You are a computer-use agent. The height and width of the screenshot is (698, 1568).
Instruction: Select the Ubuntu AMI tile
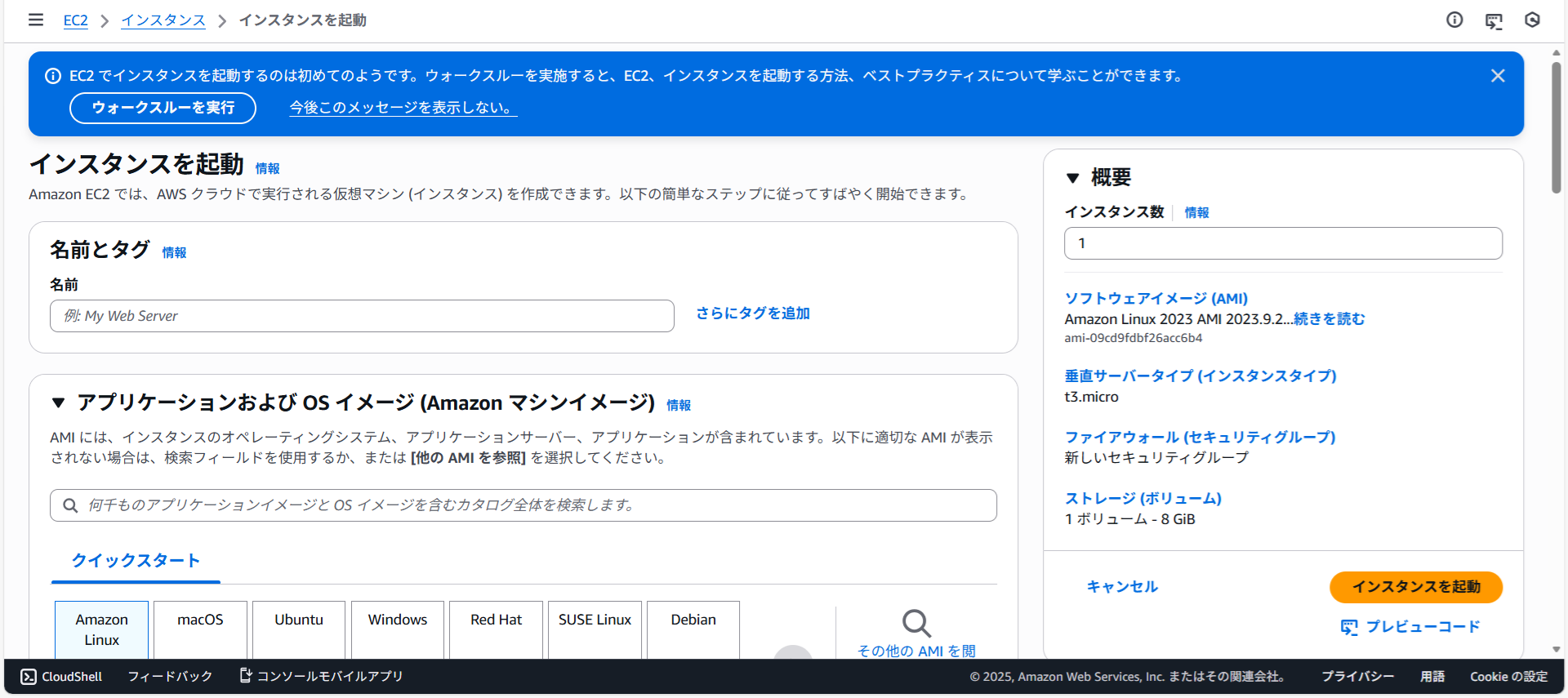[x=299, y=629]
